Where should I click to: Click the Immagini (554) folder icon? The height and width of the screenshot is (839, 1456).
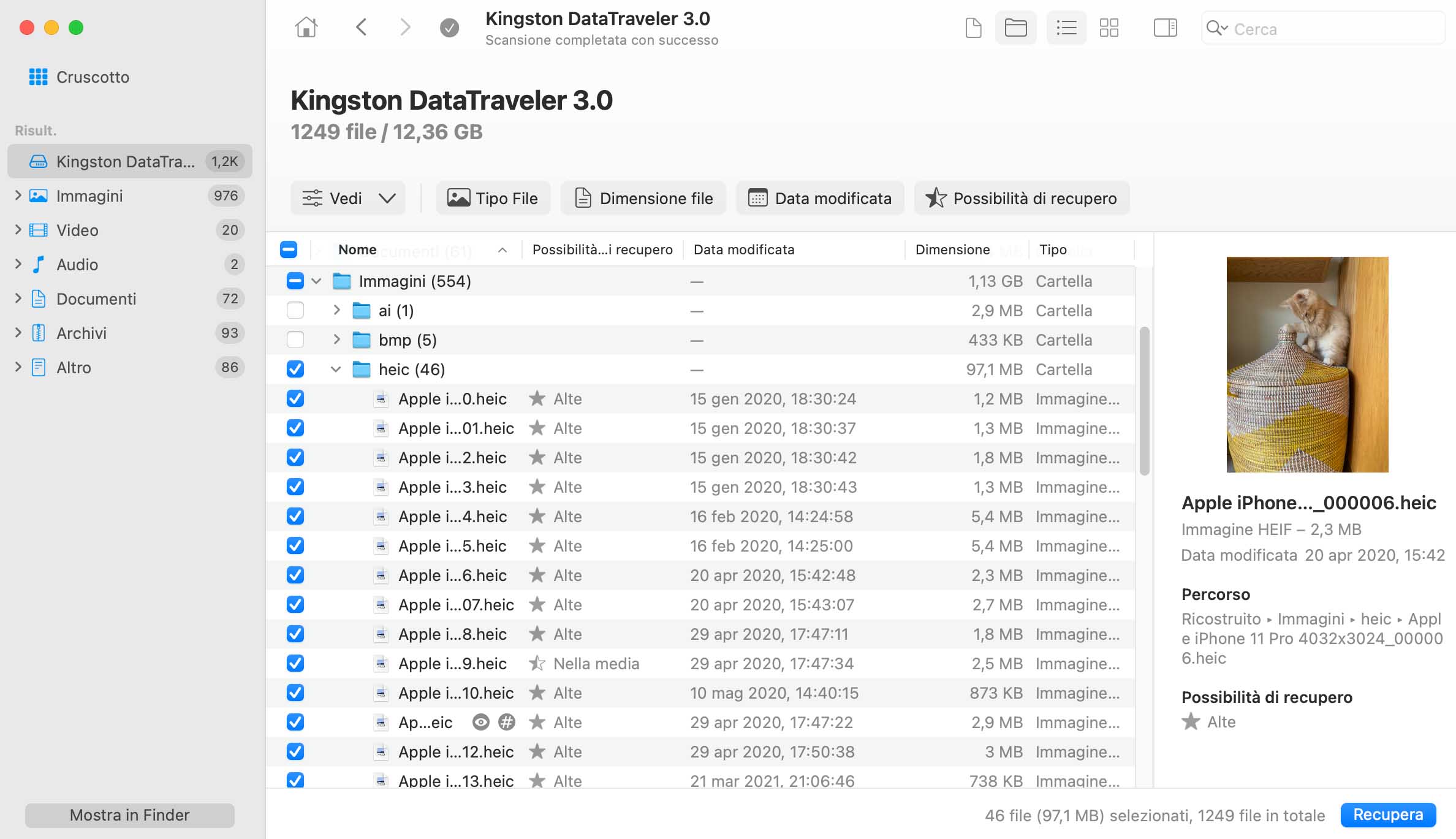click(342, 281)
